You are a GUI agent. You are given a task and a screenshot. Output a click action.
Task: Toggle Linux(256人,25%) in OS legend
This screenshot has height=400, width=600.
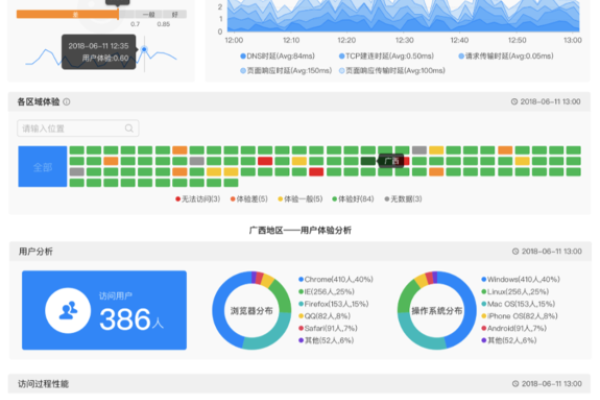515,292
